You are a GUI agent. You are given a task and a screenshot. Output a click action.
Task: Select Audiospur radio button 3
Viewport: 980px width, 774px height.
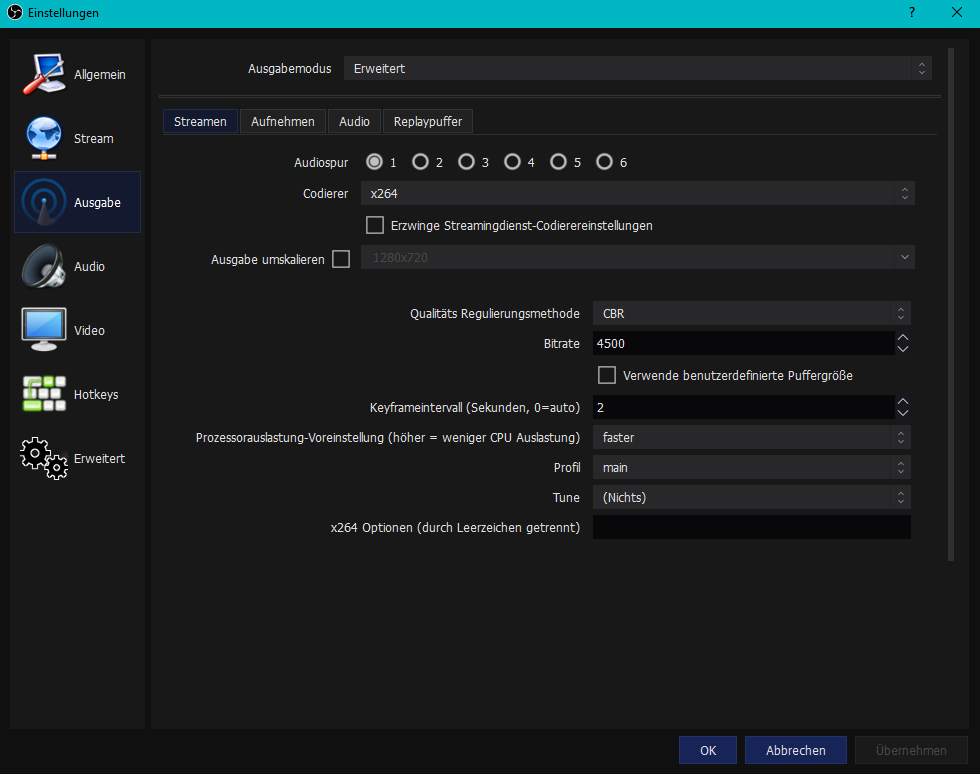pyautogui.click(x=466, y=162)
